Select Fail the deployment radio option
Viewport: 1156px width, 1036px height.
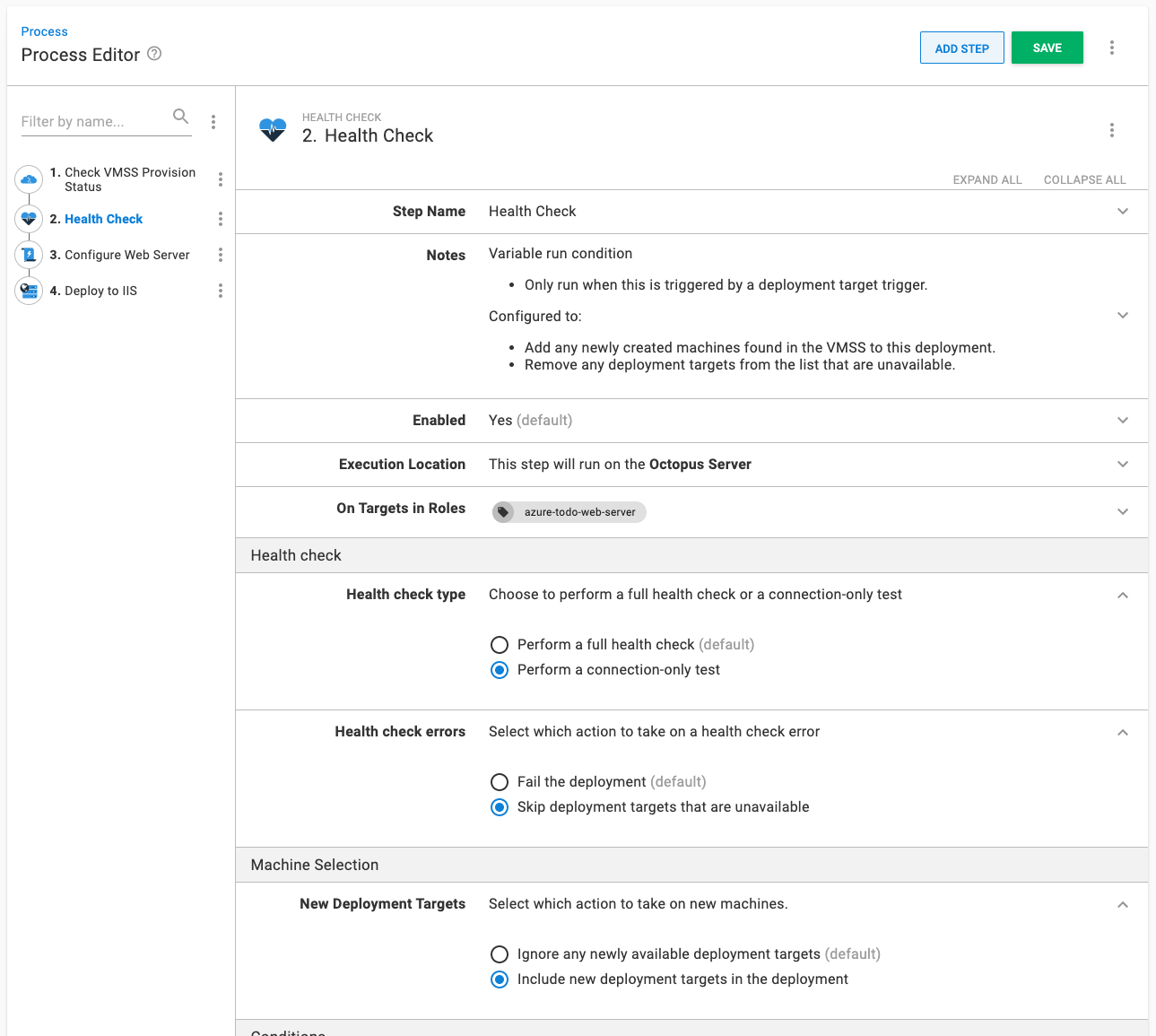point(500,782)
